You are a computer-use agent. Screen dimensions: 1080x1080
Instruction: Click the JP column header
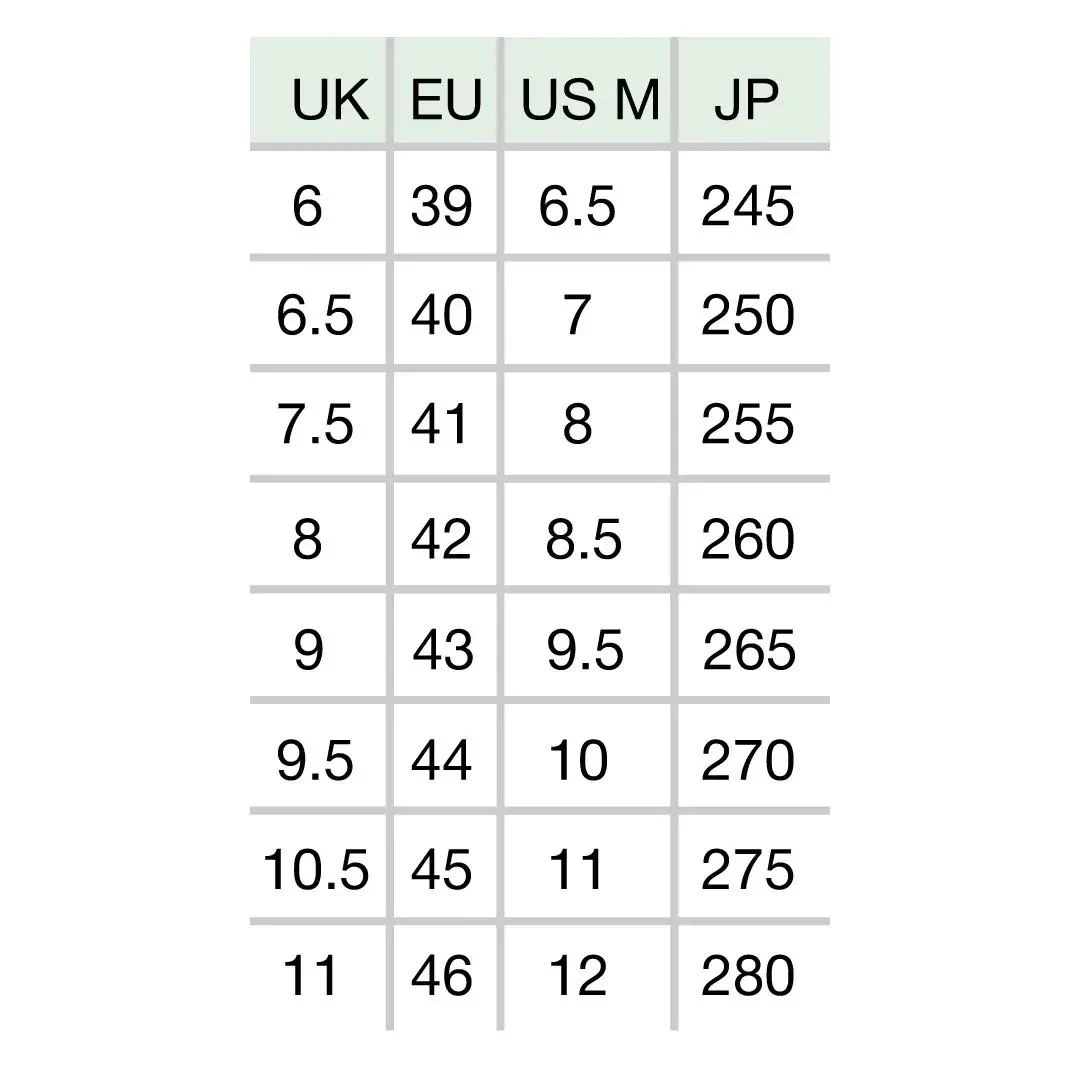[747, 100]
